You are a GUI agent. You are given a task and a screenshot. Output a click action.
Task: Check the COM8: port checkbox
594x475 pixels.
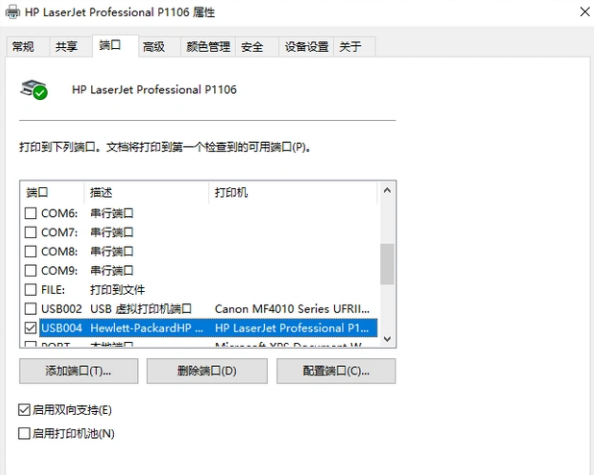(30, 252)
